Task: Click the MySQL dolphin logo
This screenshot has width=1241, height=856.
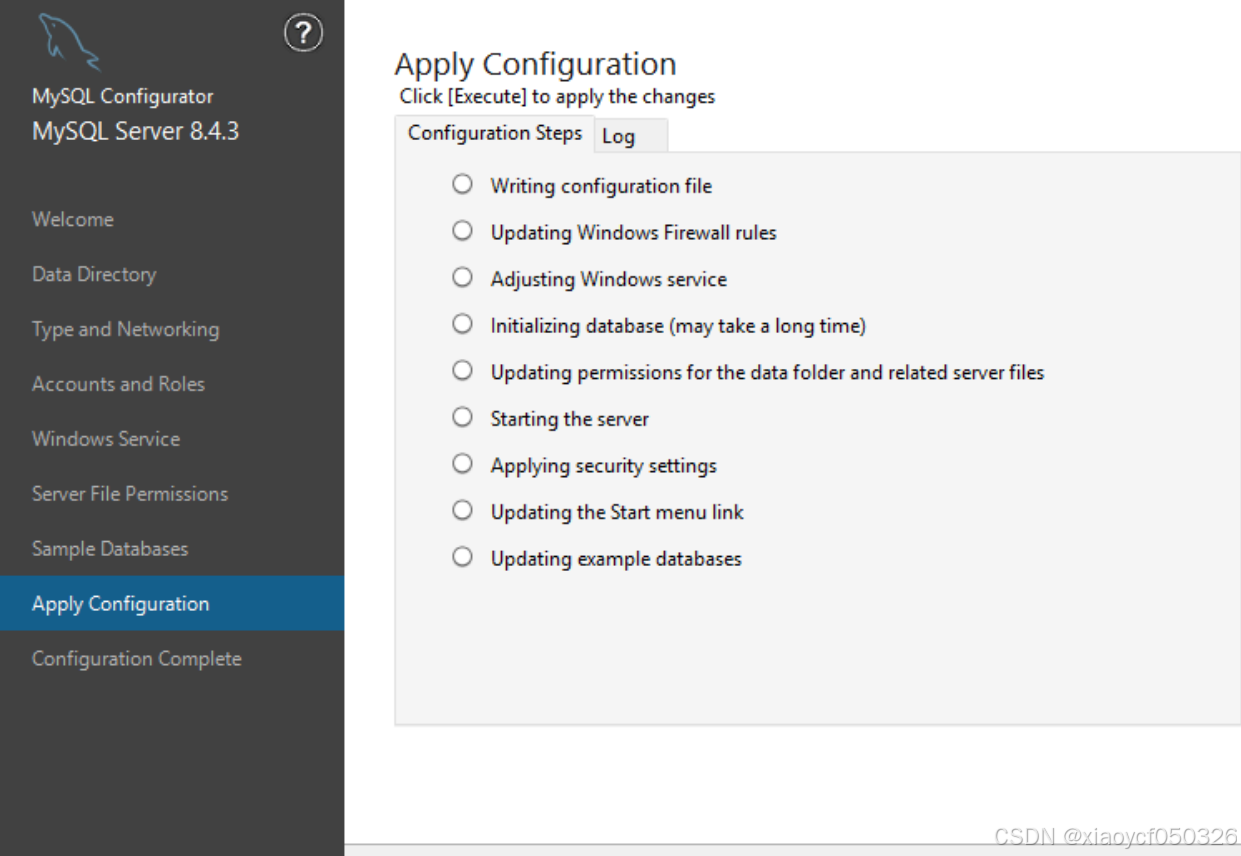Action: tap(69, 43)
